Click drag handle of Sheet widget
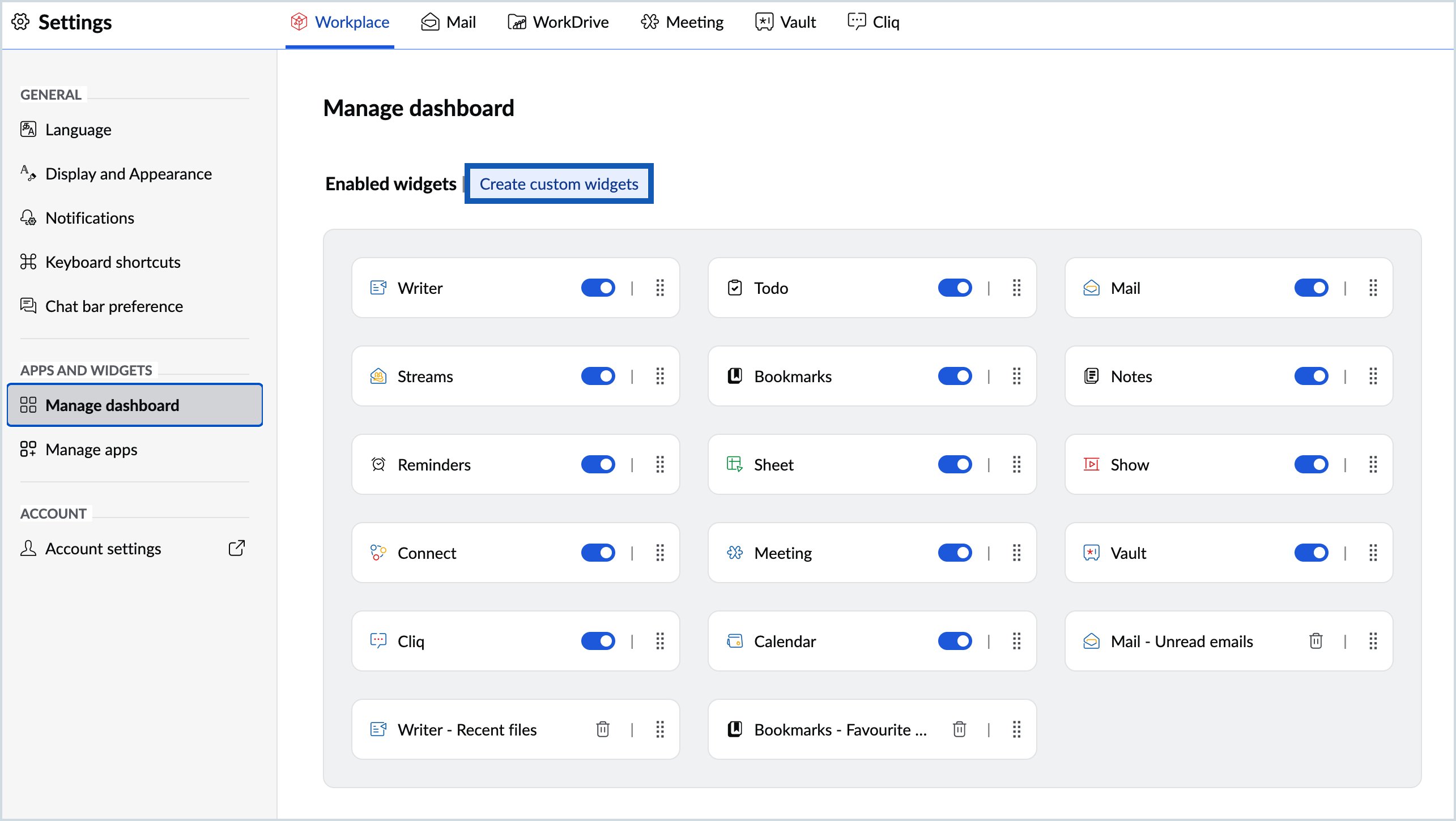The width and height of the screenshot is (1456, 821). tap(1017, 464)
